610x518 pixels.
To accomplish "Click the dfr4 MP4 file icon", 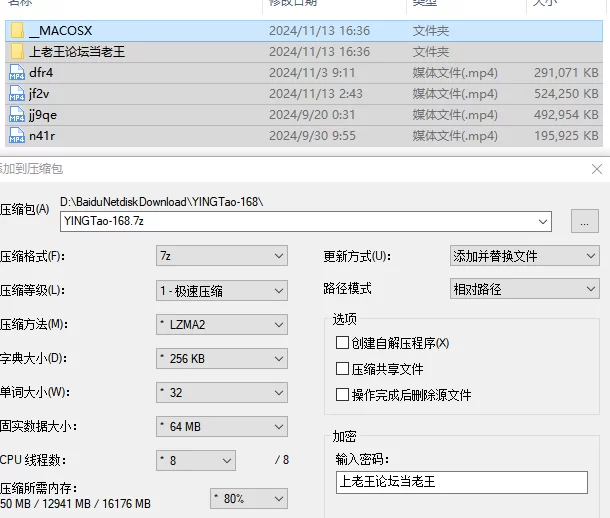I will pyautogui.click(x=17, y=73).
